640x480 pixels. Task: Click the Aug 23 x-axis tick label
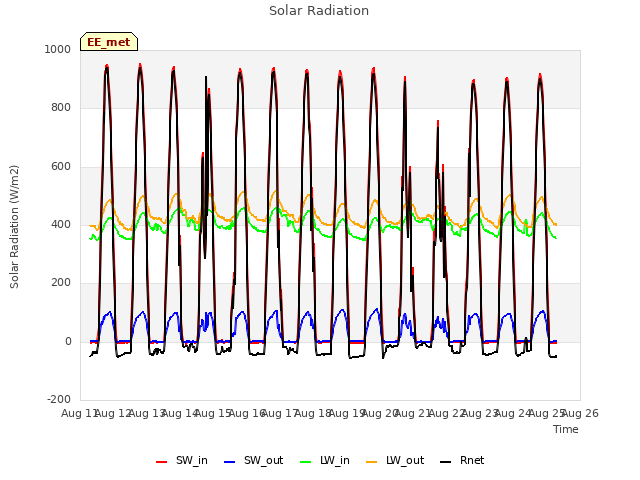coord(479,413)
